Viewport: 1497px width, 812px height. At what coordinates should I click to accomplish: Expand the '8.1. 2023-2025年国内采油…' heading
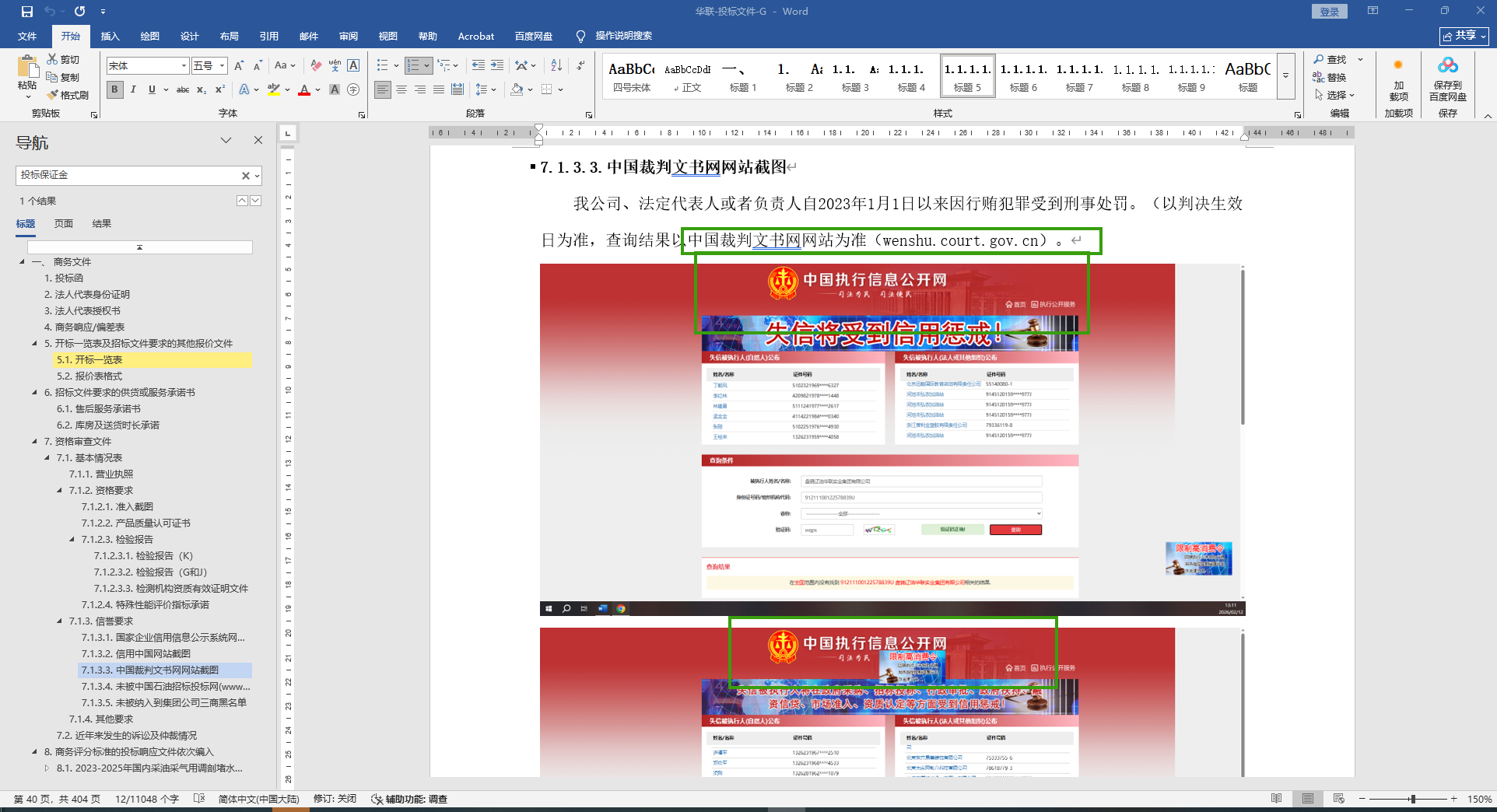pos(47,768)
